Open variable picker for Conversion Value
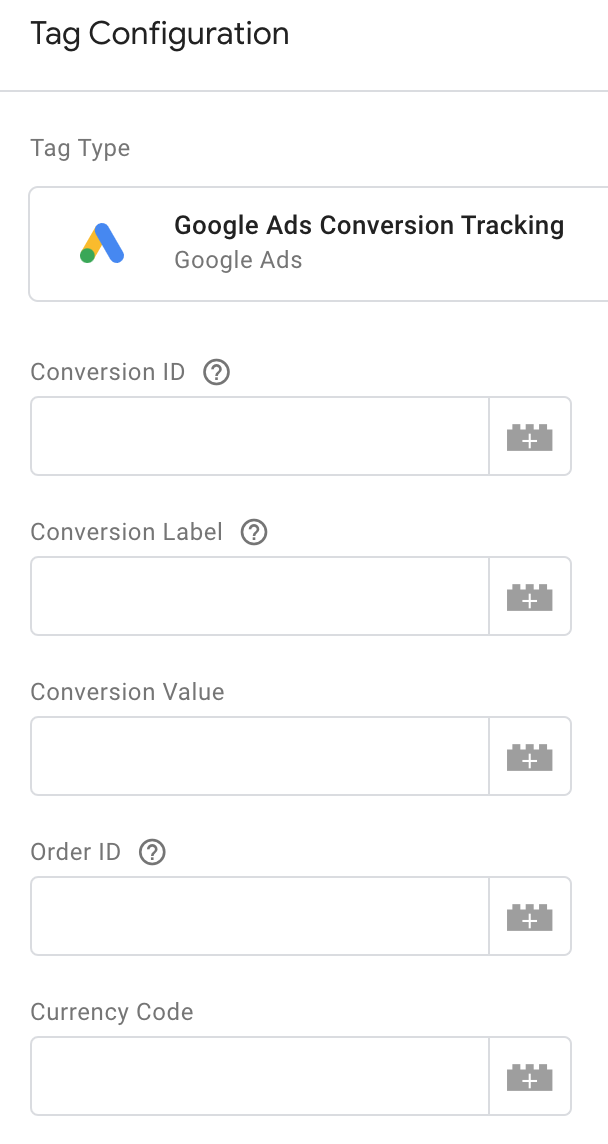Viewport: 608px width, 1144px height. pos(530,757)
